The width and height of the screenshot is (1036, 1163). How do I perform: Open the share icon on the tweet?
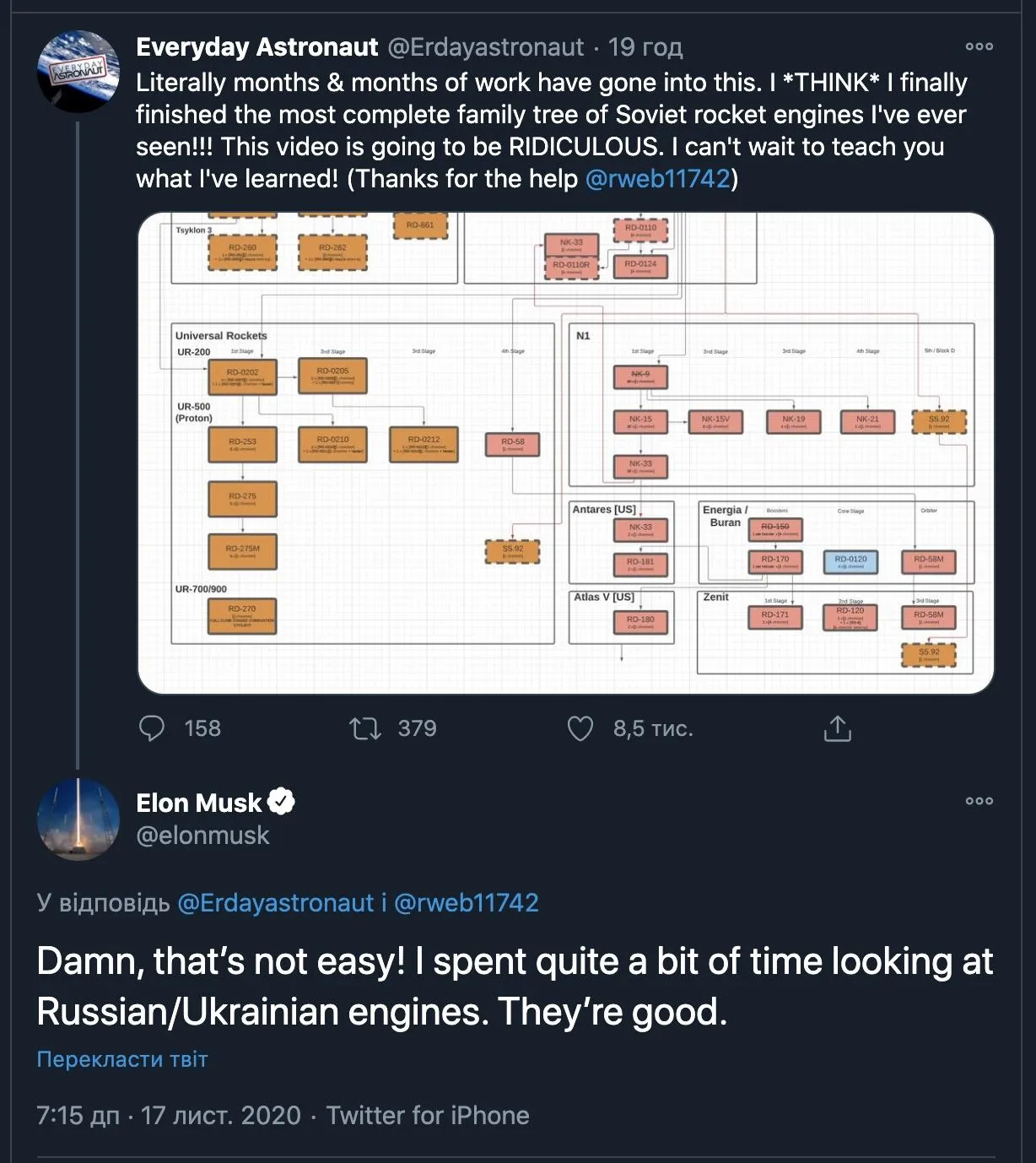pyautogui.click(x=838, y=728)
